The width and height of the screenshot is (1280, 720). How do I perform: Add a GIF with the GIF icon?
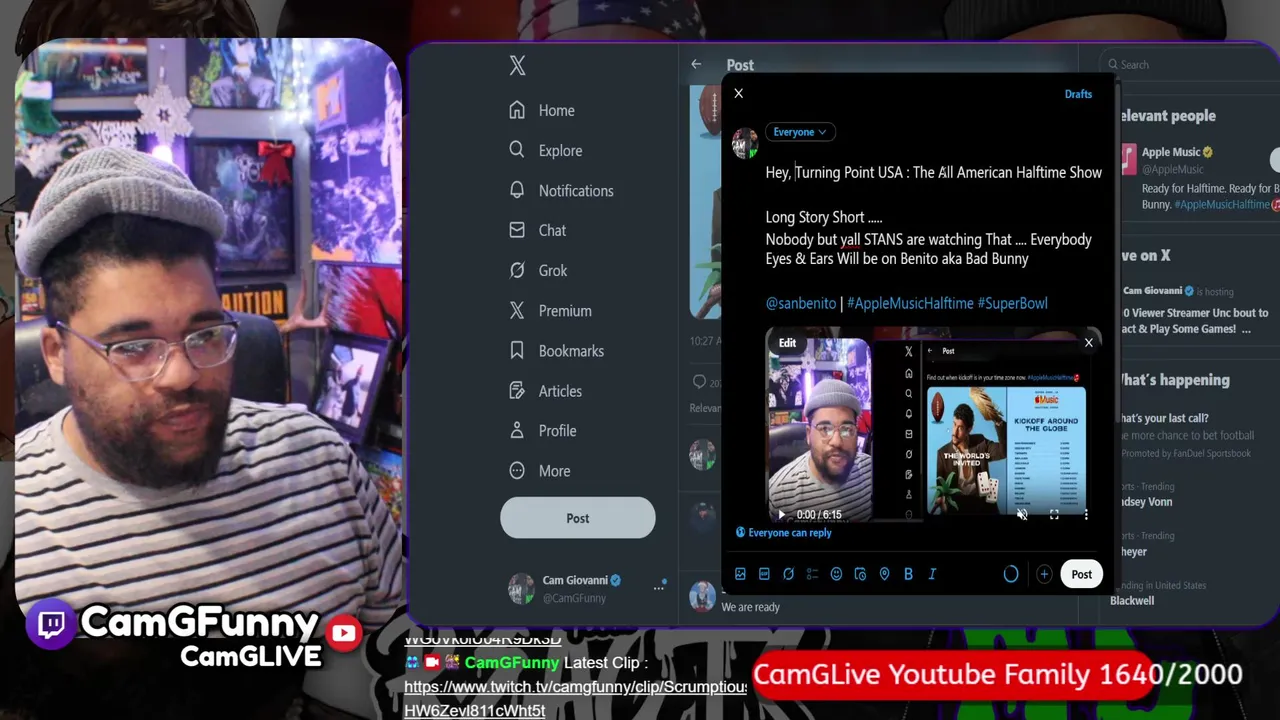coord(764,574)
